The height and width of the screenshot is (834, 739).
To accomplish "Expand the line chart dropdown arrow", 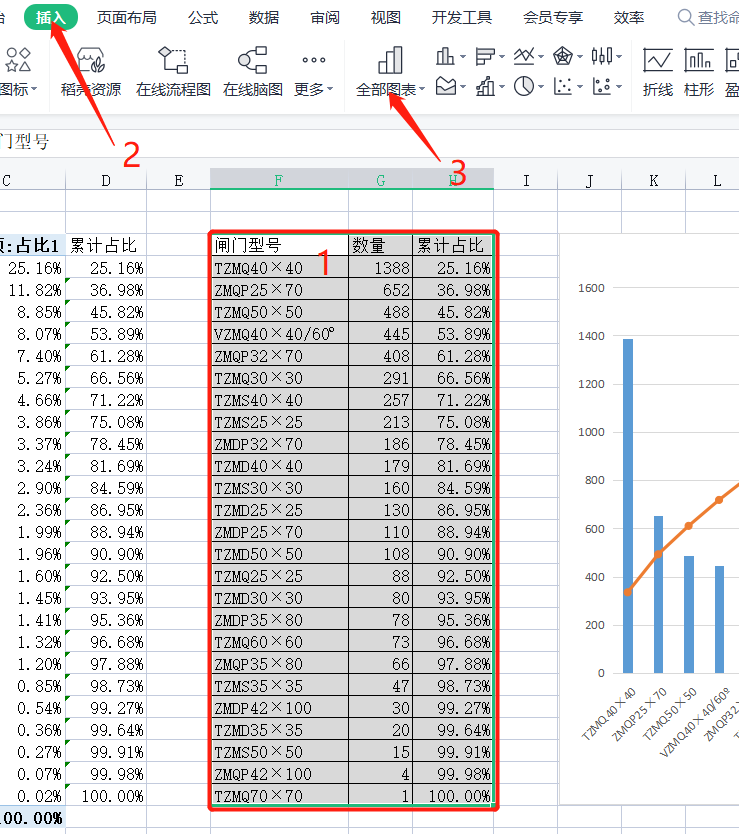I will pos(541,56).
